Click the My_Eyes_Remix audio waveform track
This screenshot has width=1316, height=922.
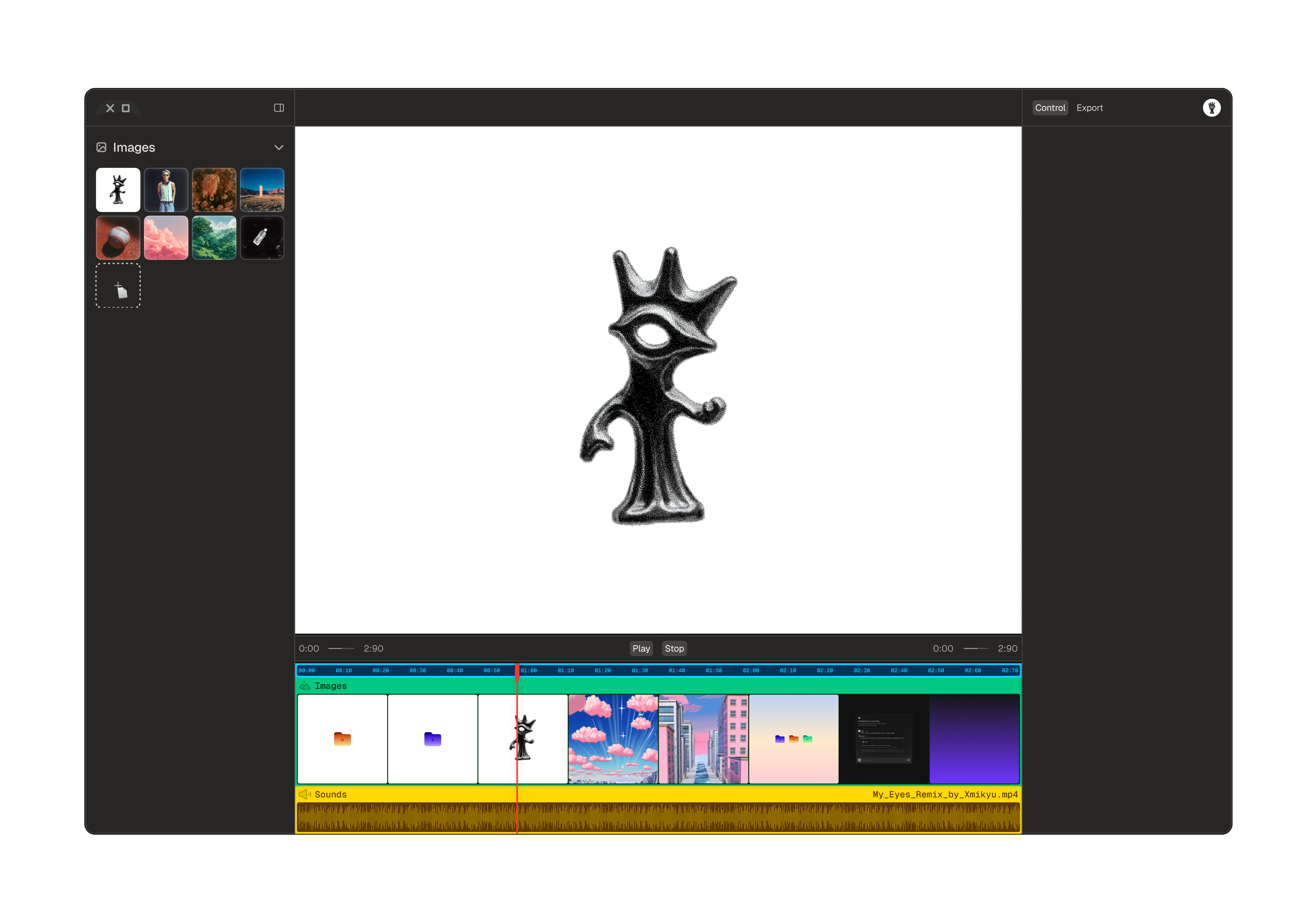coord(658,817)
